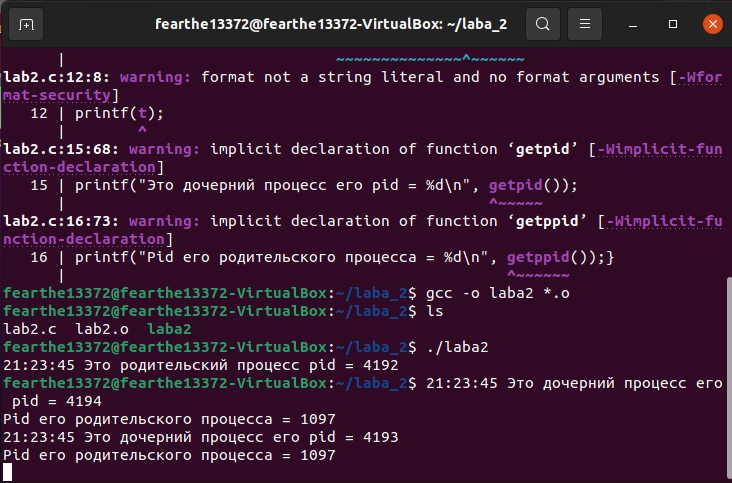
Task: Open the hamburger menu
Action: click(x=584, y=24)
